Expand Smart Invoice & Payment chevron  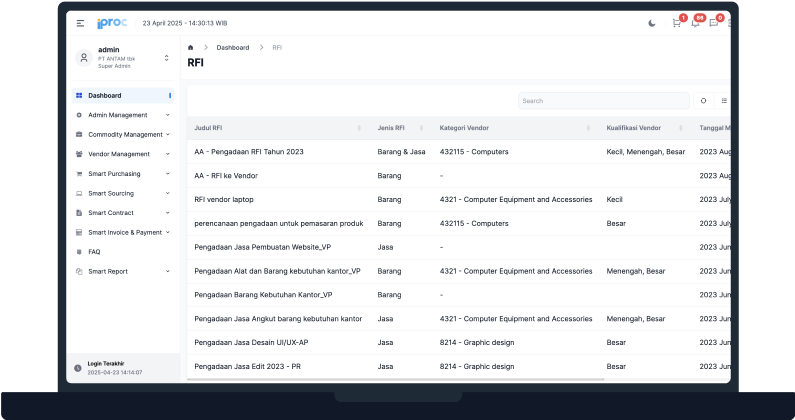167,232
